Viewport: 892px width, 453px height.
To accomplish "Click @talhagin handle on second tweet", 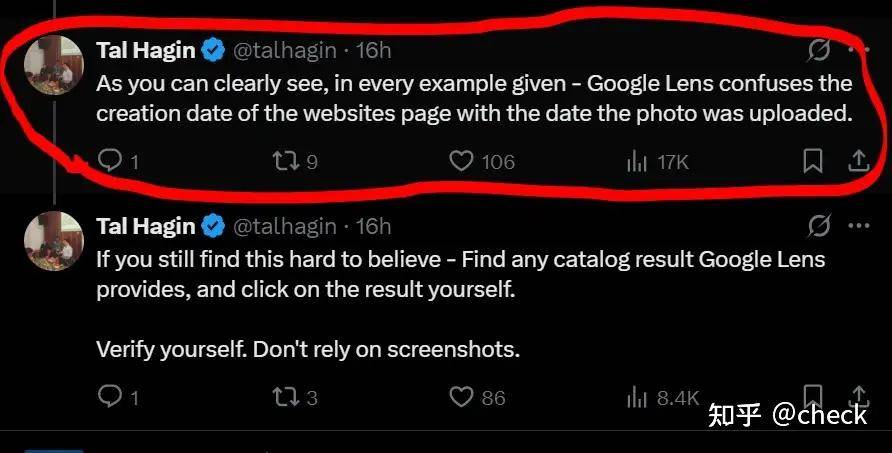I will pos(284,226).
